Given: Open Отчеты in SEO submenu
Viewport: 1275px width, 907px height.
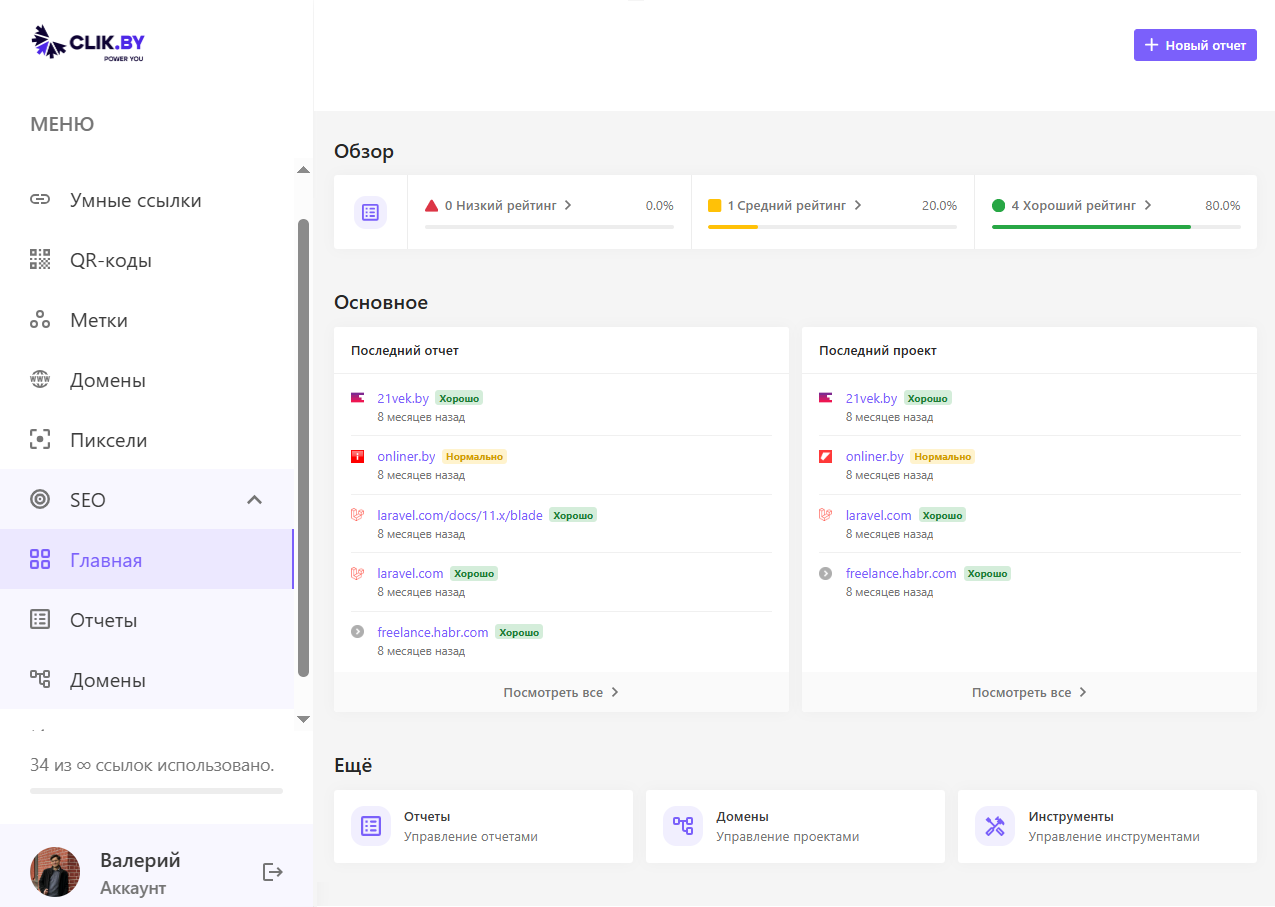Looking at the screenshot, I should [103, 621].
